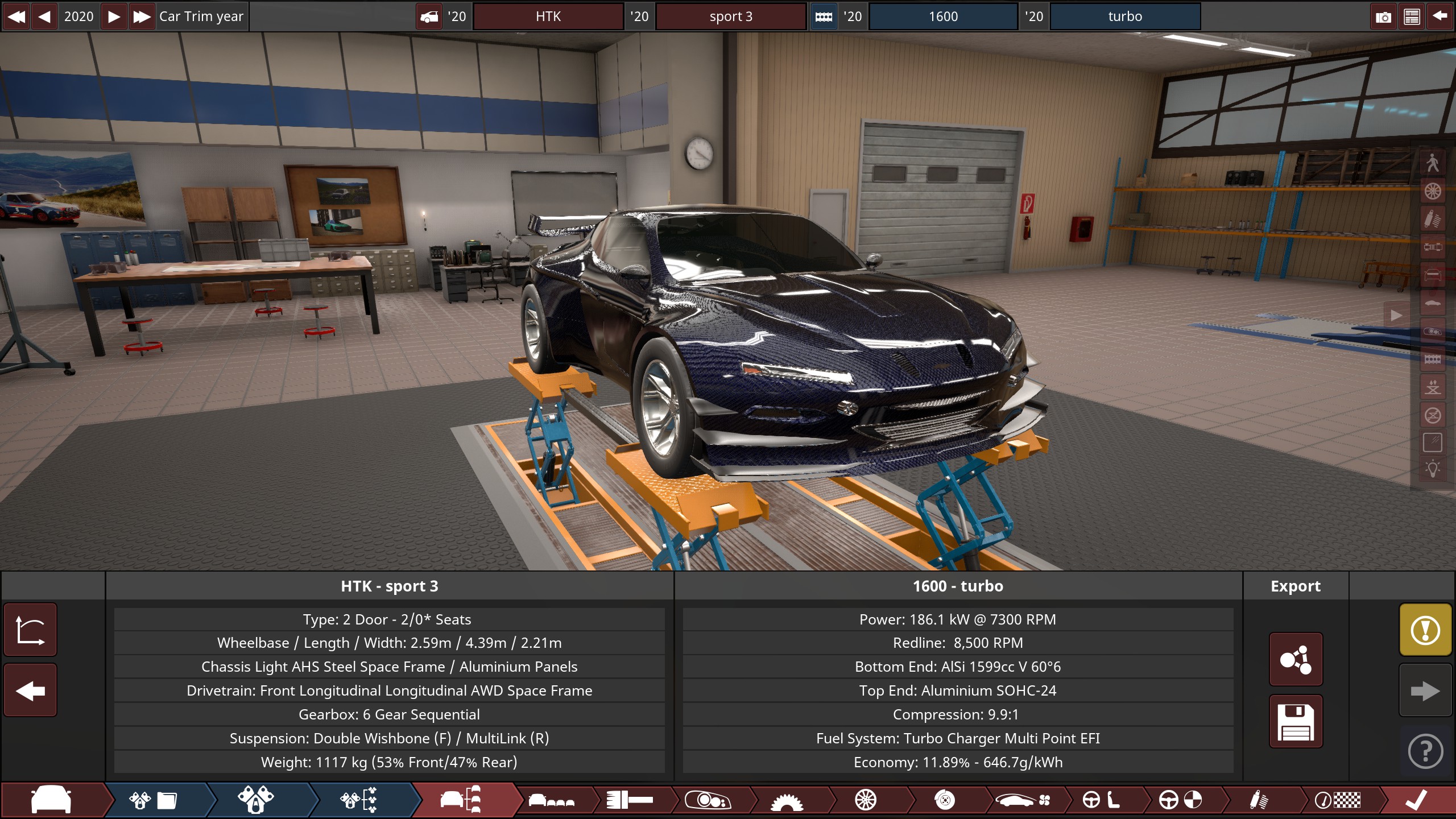The width and height of the screenshot is (1456, 819).
Task: Open the stats list panel icon
Action: 1412,16
